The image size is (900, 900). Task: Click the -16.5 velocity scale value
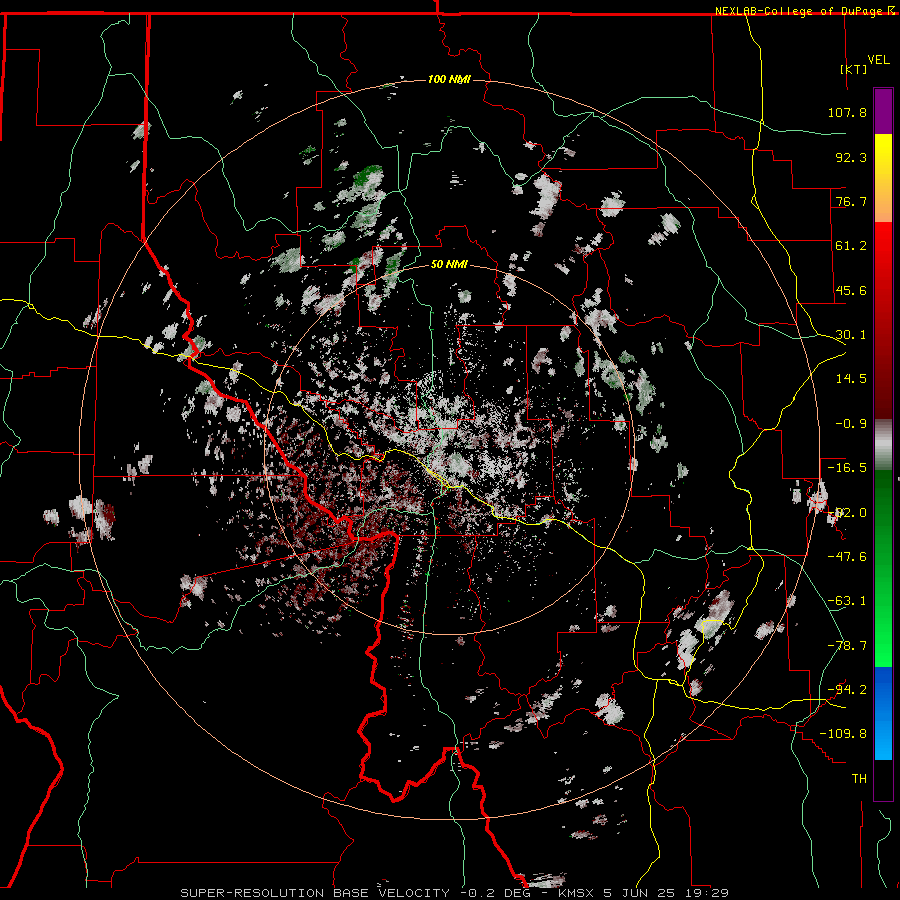click(847, 468)
